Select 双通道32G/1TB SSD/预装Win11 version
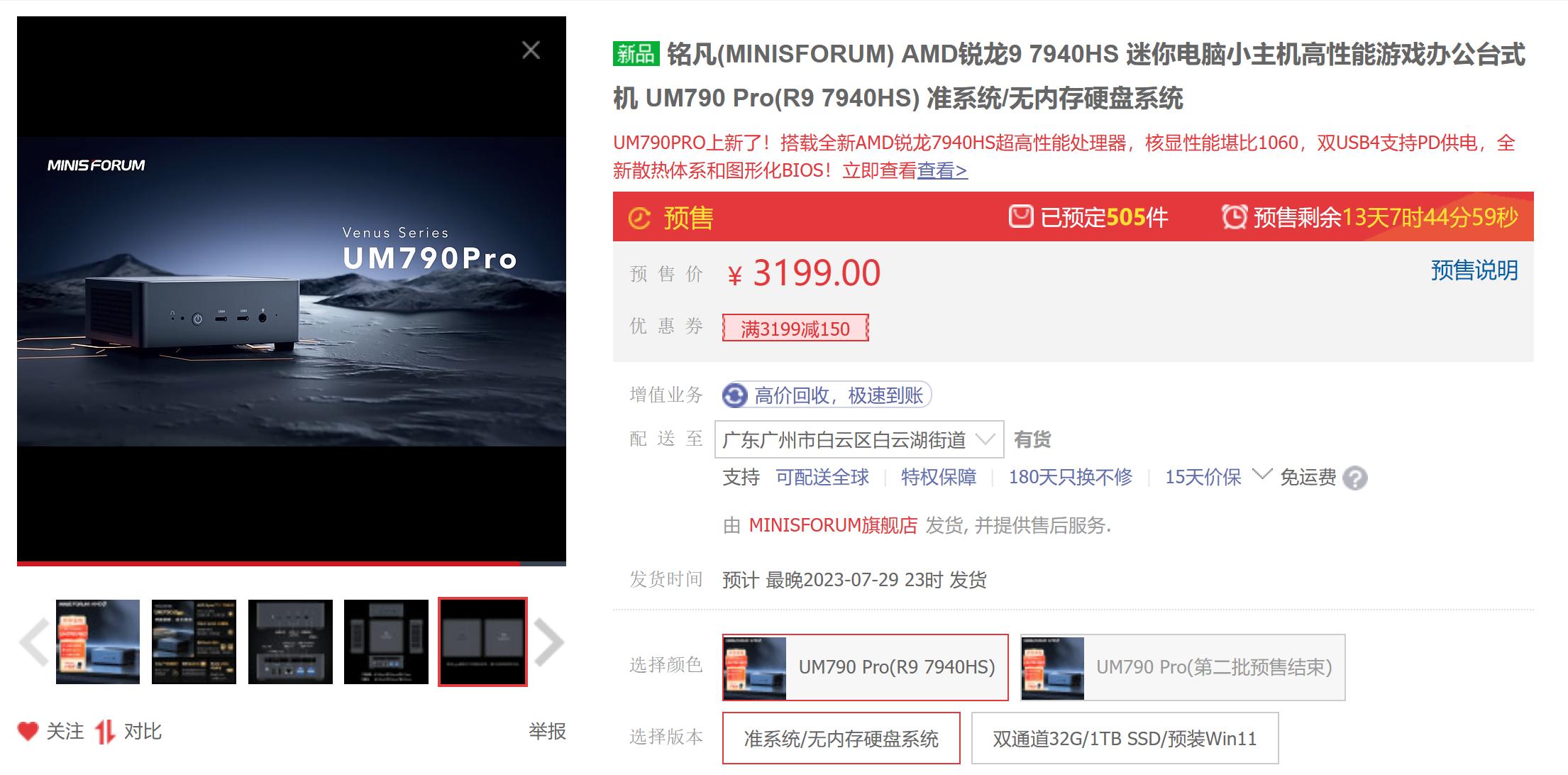This screenshot has width=1568, height=775. [1125, 739]
